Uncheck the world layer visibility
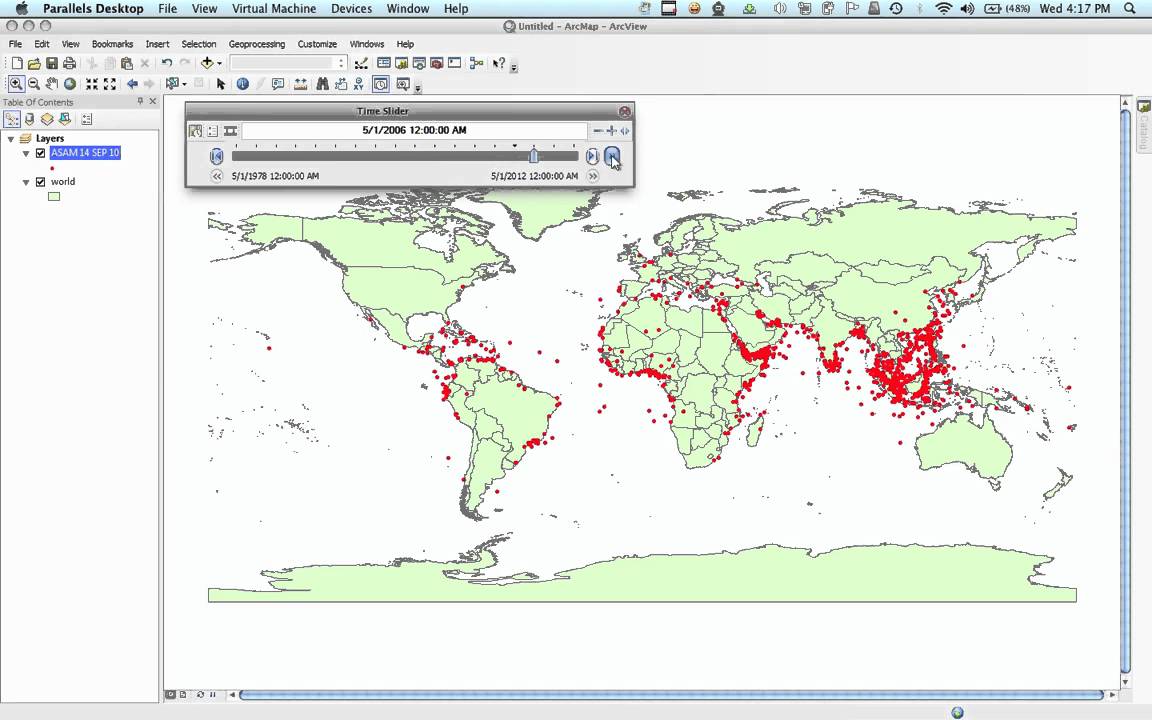 tap(40, 181)
